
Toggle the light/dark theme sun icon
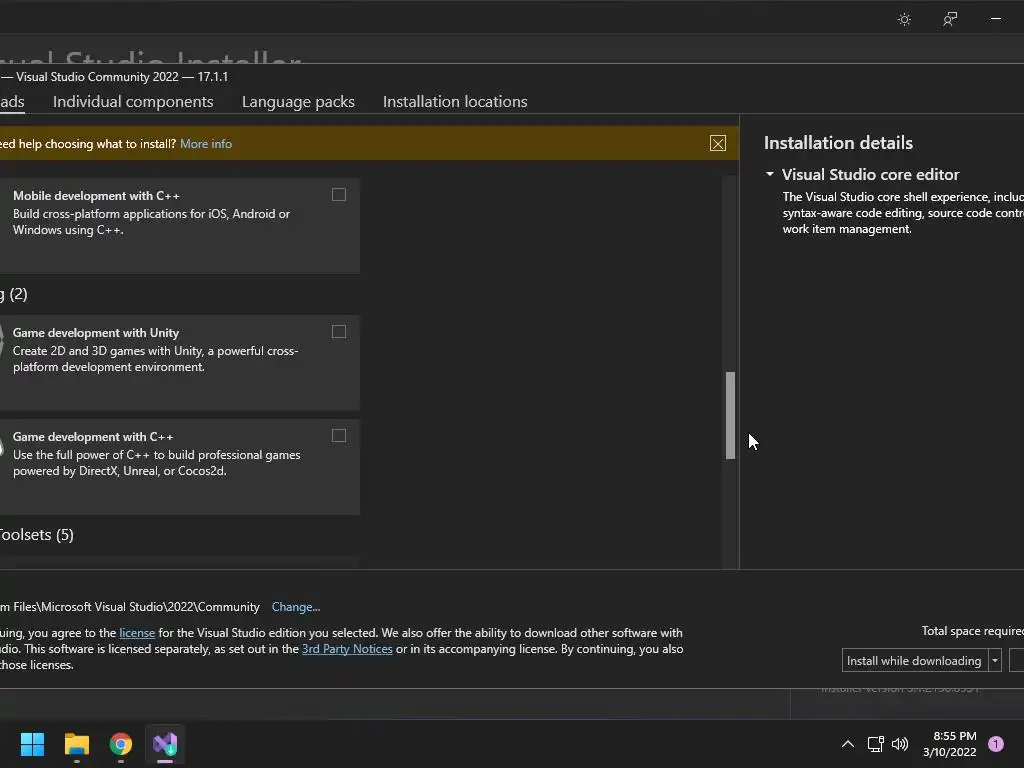pos(904,20)
